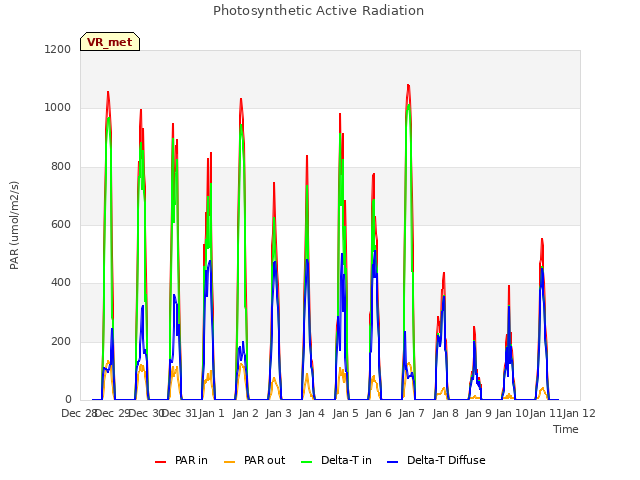Click the 400 y-axis tick label

pyautogui.click(x=61, y=282)
